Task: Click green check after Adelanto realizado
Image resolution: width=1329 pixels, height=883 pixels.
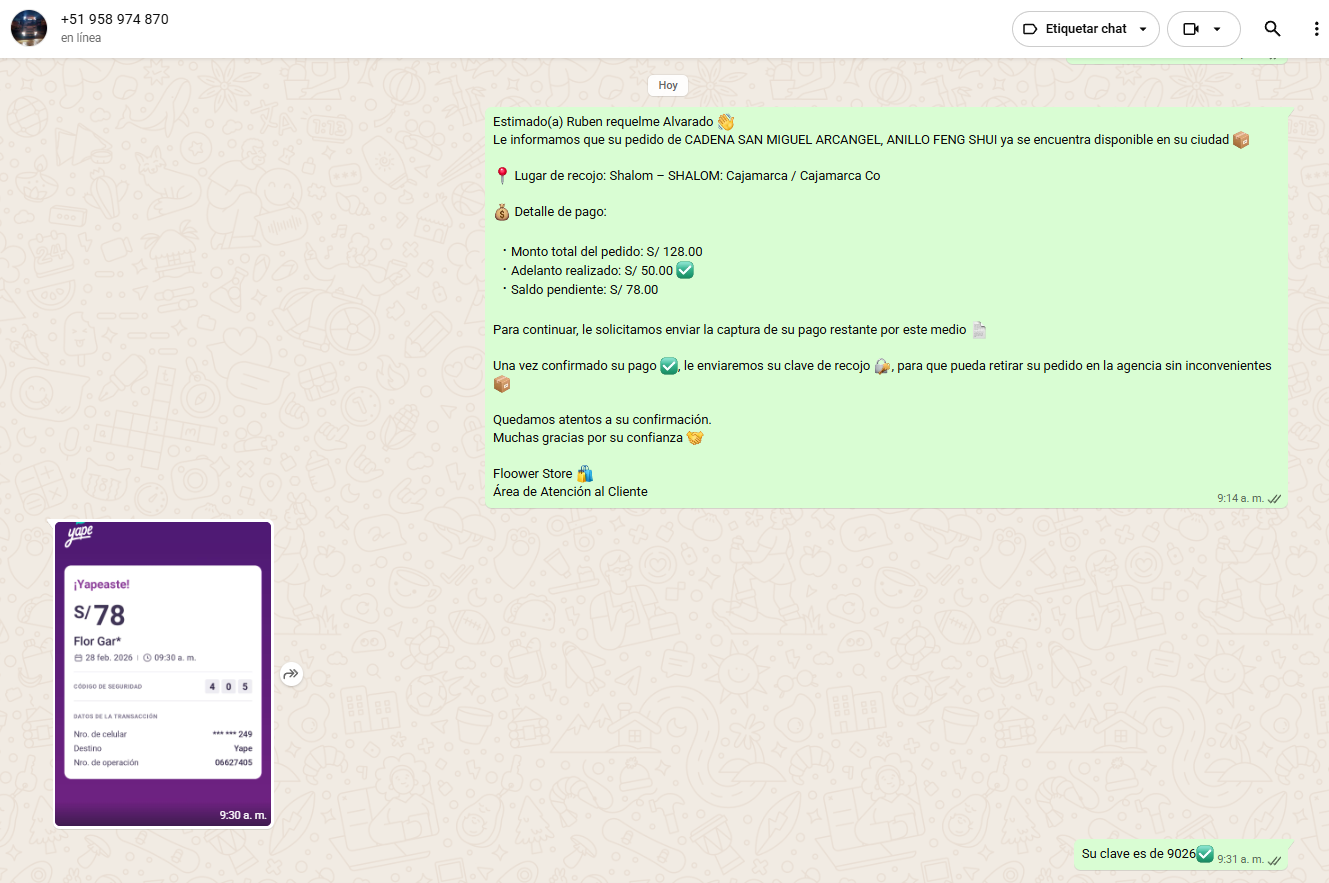Action: [685, 270]
